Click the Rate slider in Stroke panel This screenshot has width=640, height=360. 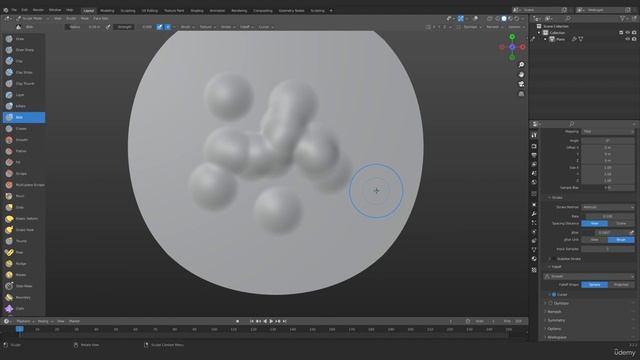(608, 216)
